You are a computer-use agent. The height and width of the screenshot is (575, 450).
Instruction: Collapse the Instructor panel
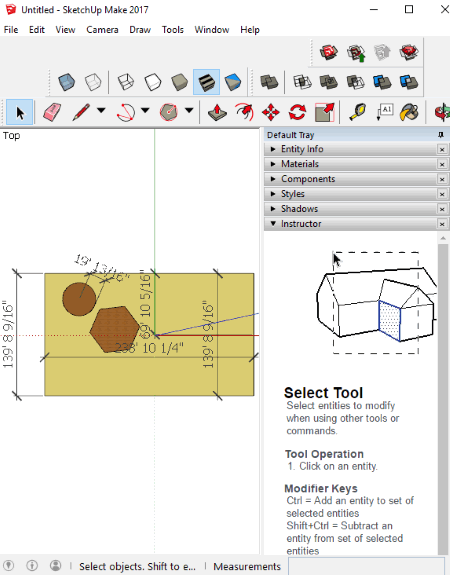[x=350, y=224]
